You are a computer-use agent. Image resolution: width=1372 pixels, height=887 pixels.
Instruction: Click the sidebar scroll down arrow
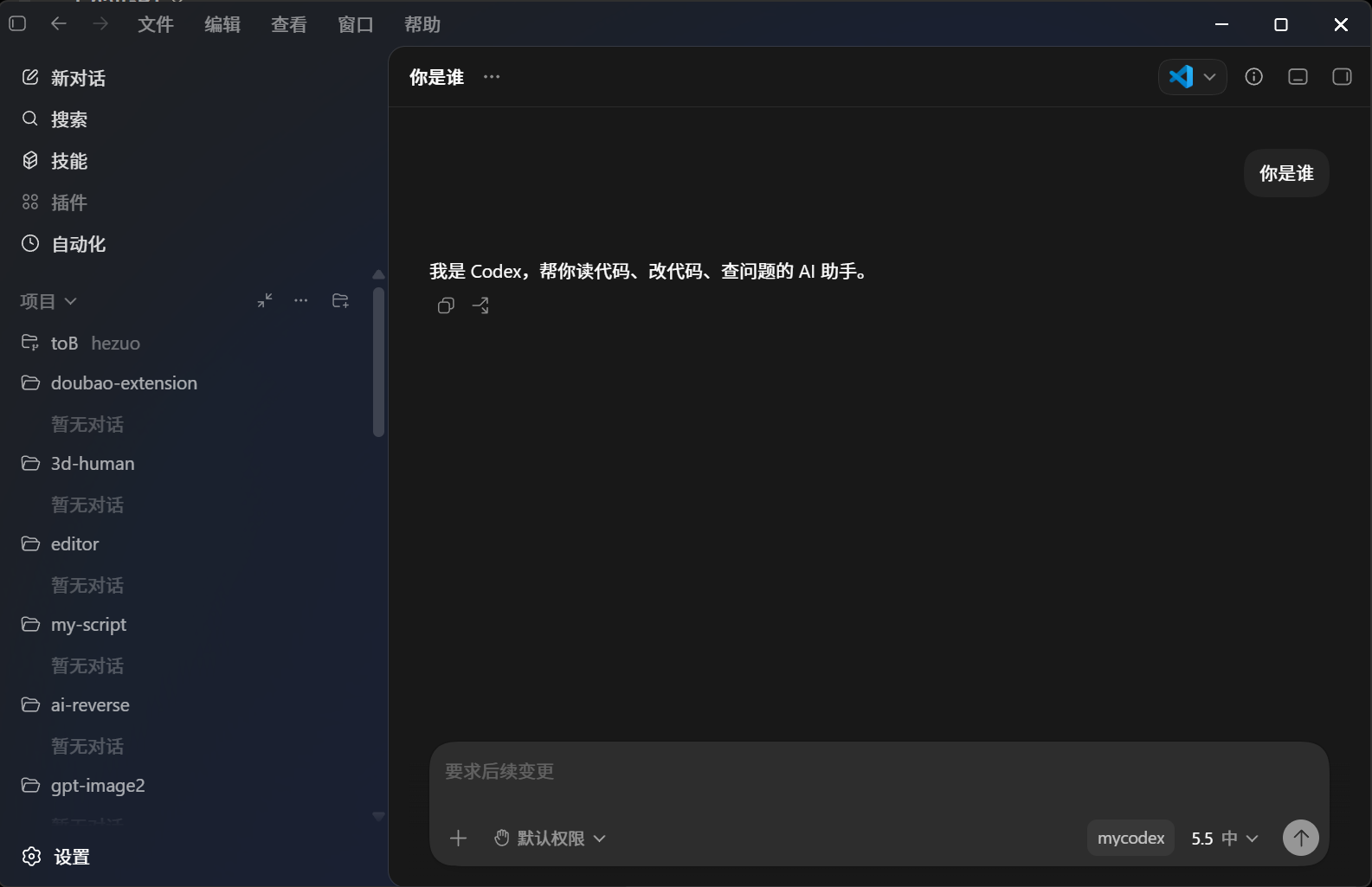378,816
